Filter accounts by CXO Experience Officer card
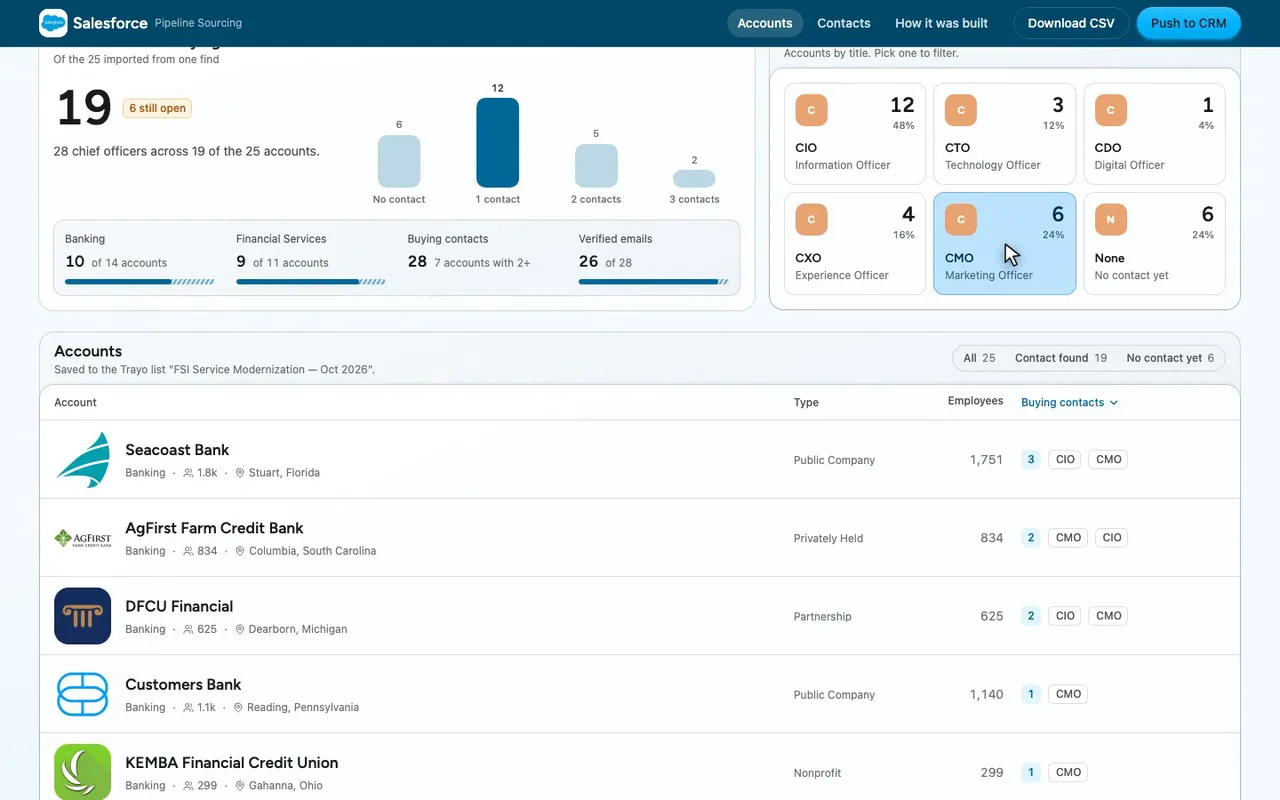 855,244
